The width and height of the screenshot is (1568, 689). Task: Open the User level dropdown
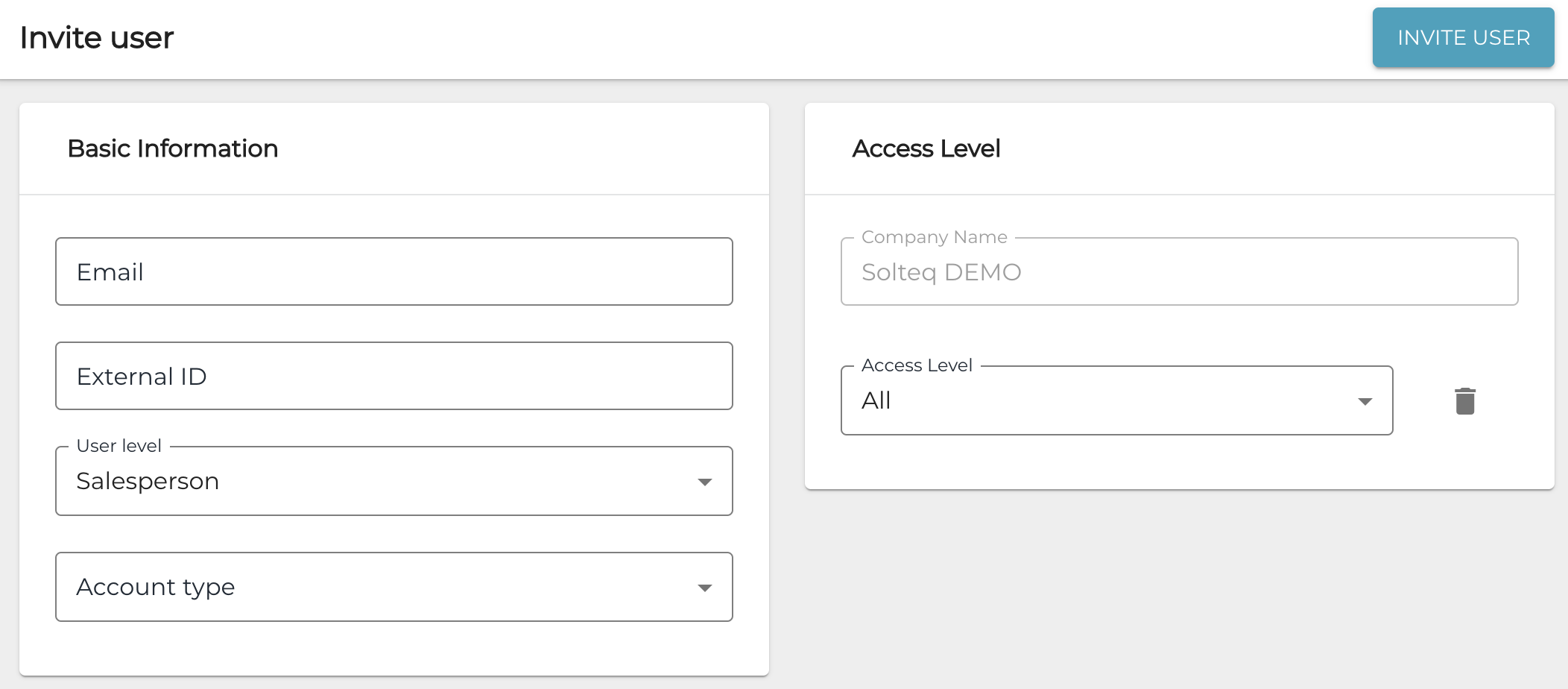click(393, 481)
